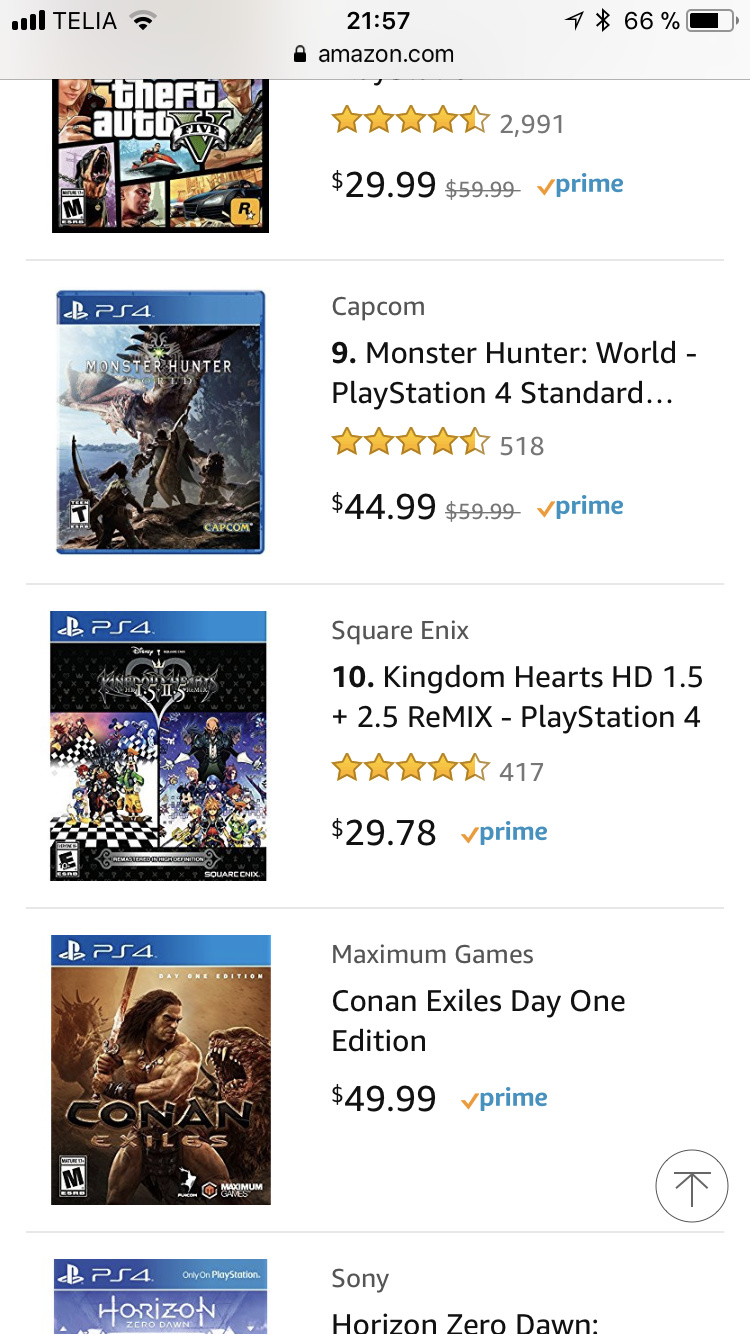Screen dimensions: 750x1334
Task: Tap the star rating for Monster Hunter: World
Action: tap(411, 442)
